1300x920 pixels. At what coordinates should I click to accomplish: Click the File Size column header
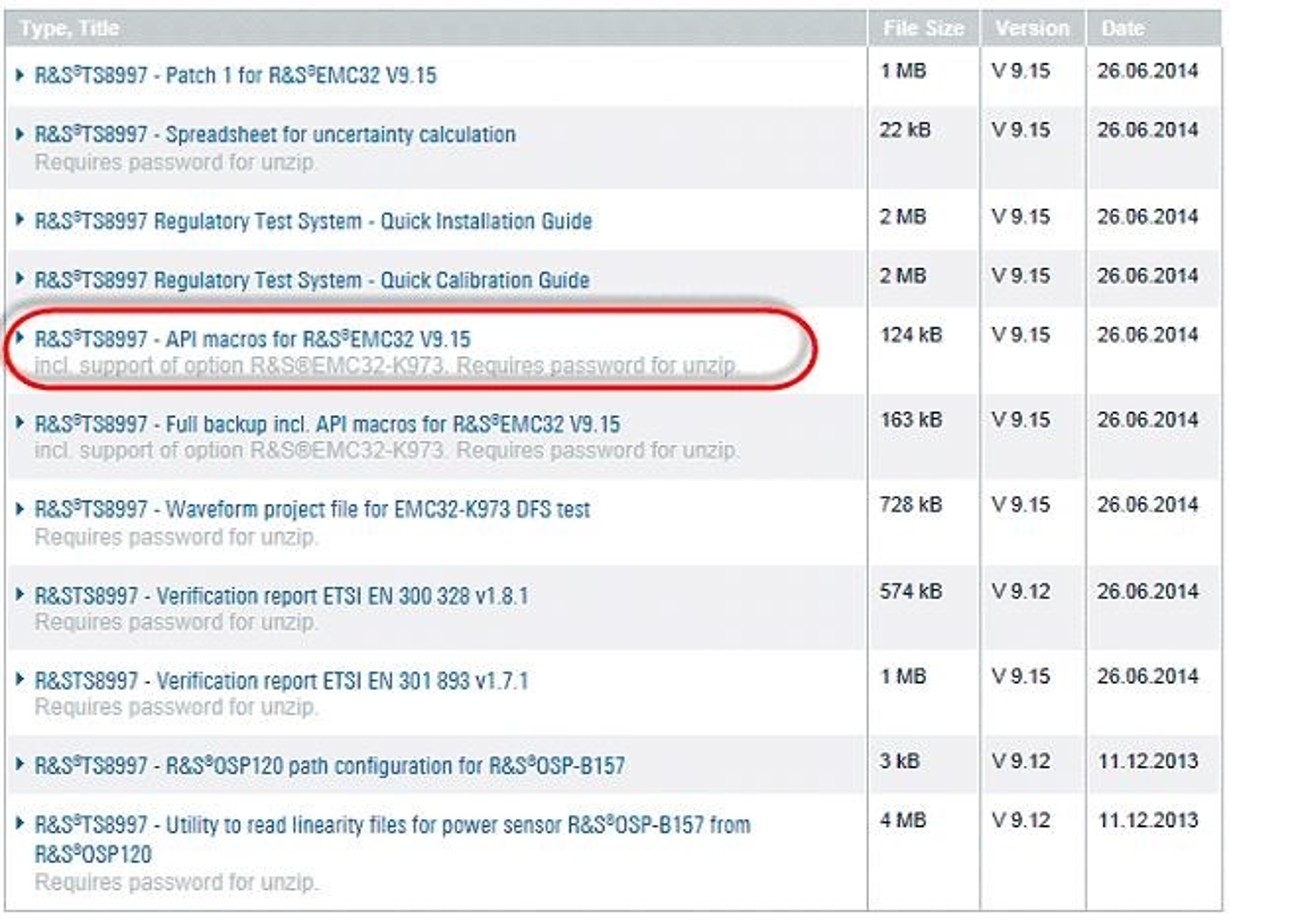pyautogui.click(x=923, y=28)
